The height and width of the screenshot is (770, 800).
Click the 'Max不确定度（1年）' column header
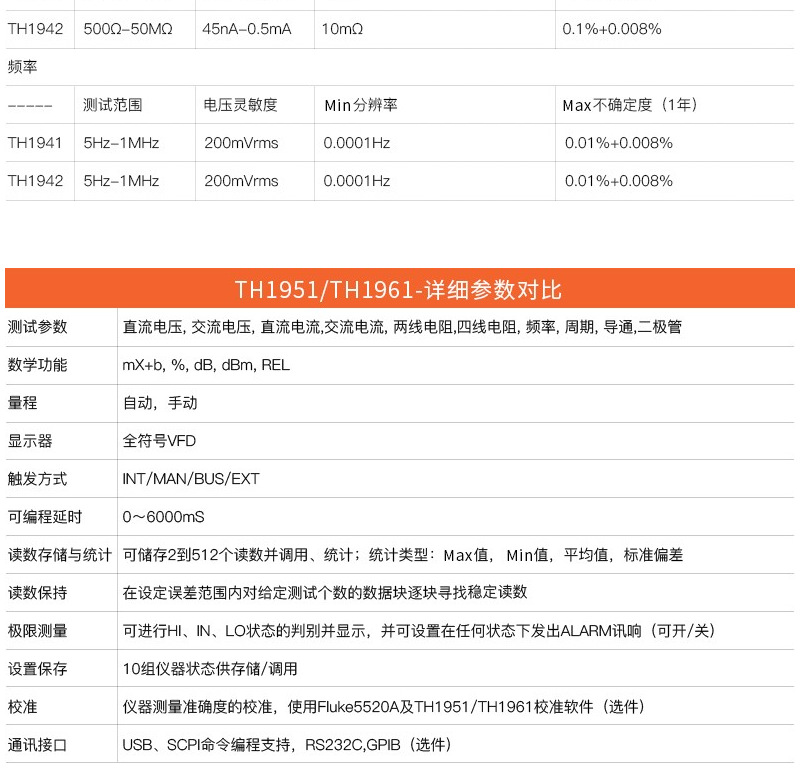click(x=630, y=105)
